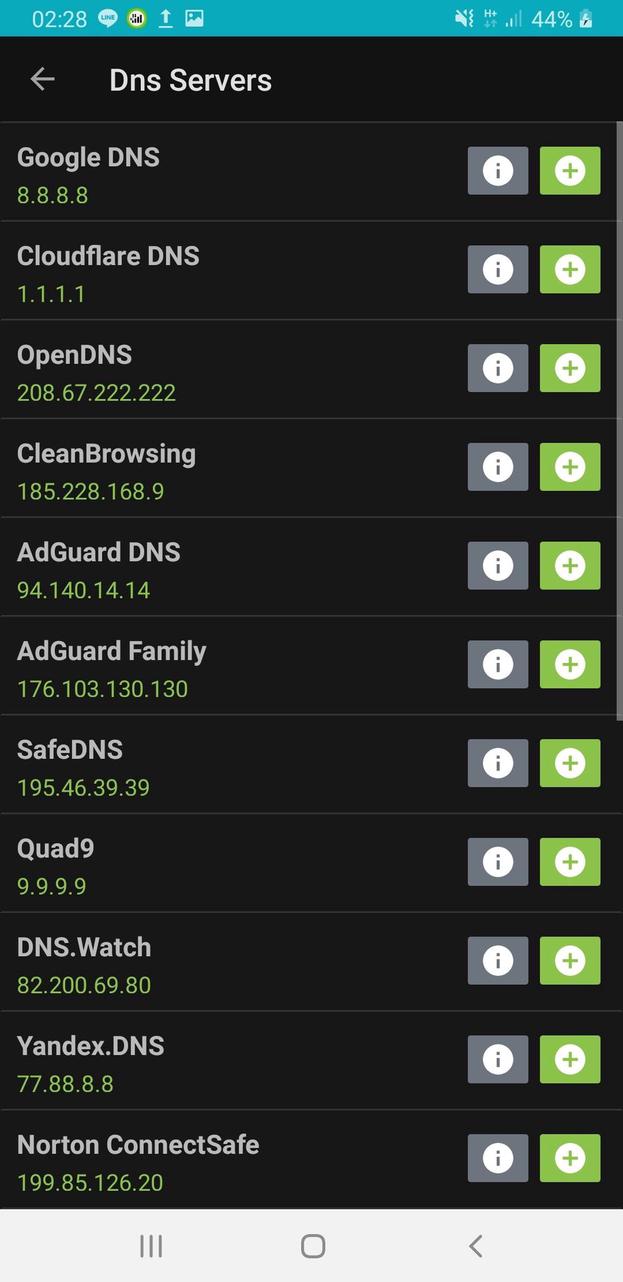
Task: Add Cloudflare DNS server
Action: [x=570, y=269]
